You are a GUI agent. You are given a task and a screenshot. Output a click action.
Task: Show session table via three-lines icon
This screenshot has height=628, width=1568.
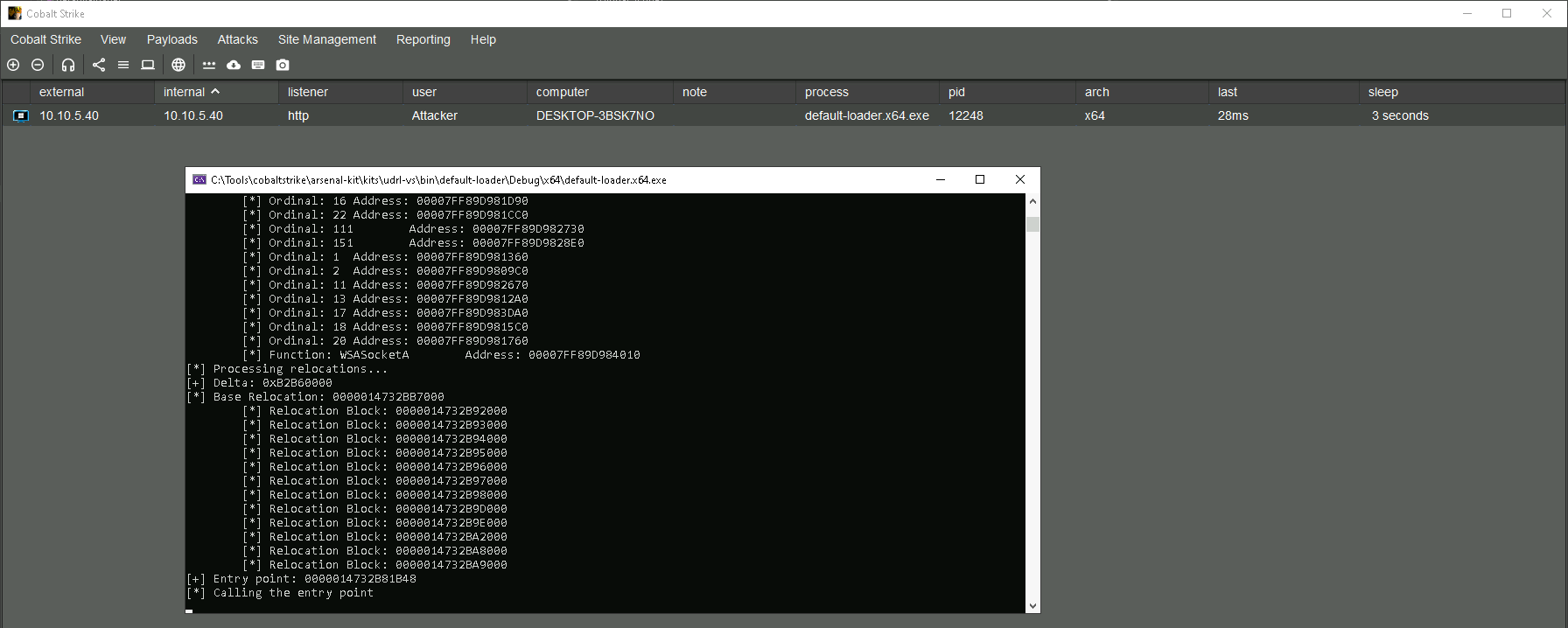pyautogui.click(x=123, y=65)
